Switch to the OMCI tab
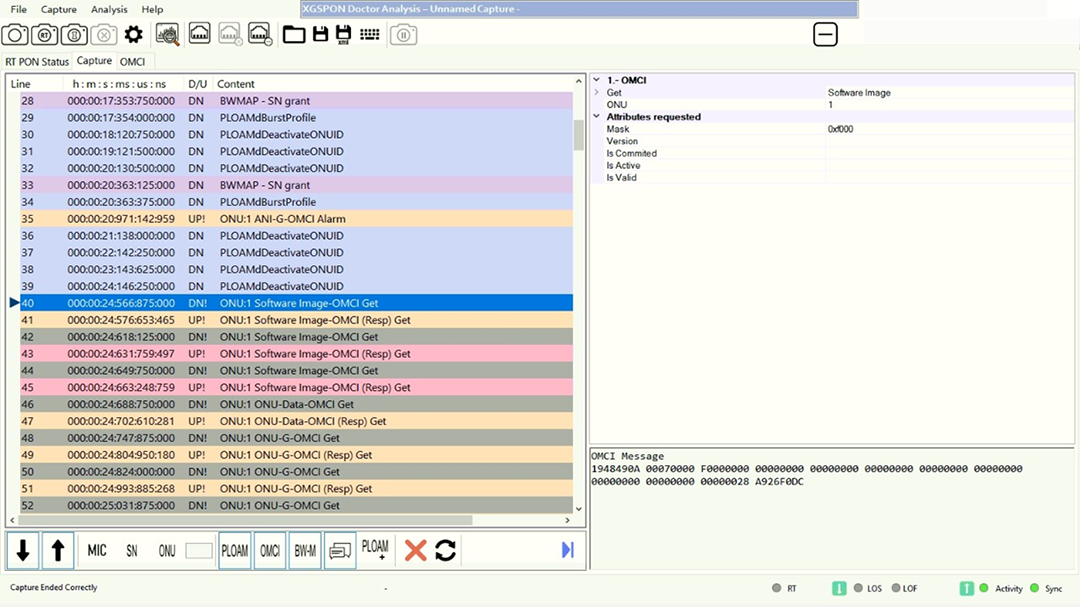 pyautogui.click(x=132, y=62)
